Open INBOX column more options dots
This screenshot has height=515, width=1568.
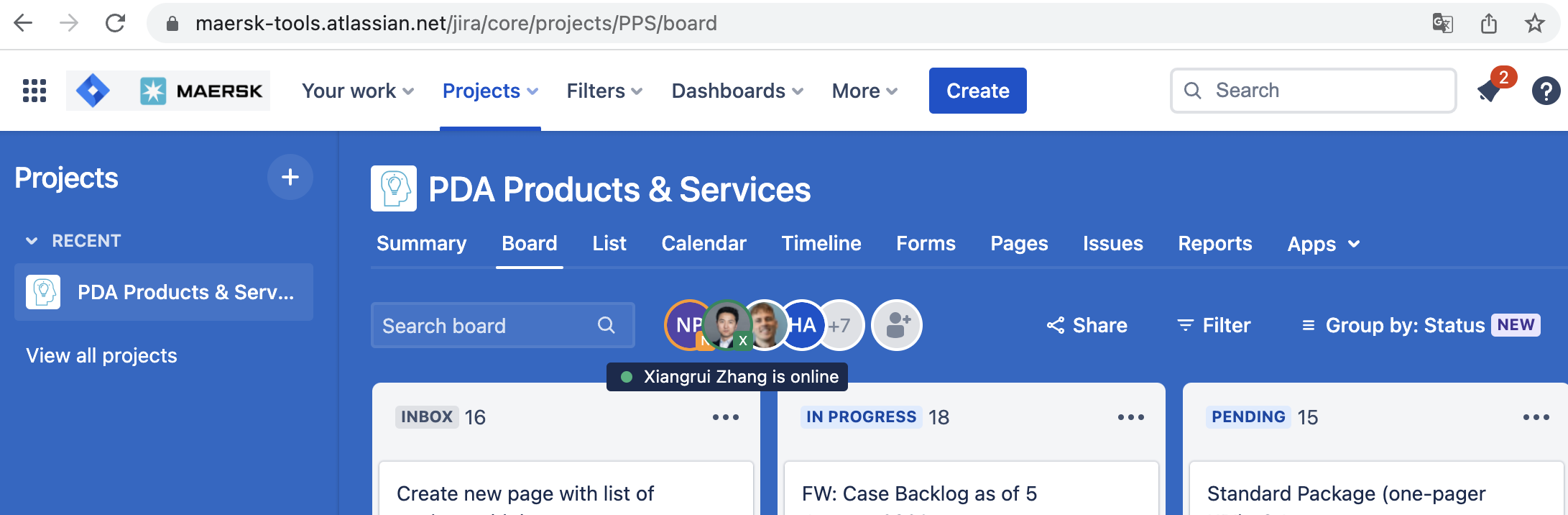click(725, 417)
